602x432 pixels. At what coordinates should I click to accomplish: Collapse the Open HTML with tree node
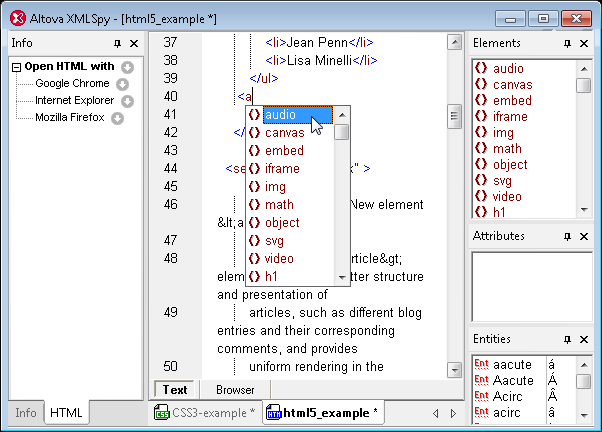pyautogui.click(x=16, y=68)
